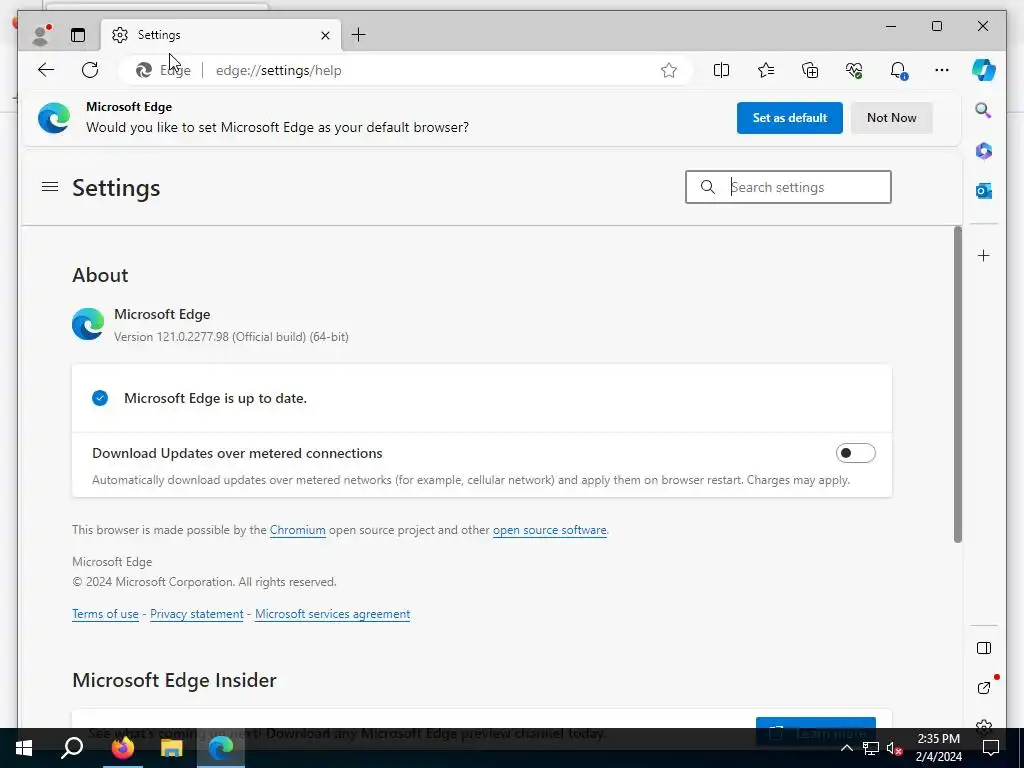Open the Windows Start menu
Screen dimensions: 1024x768
[24, 748]
